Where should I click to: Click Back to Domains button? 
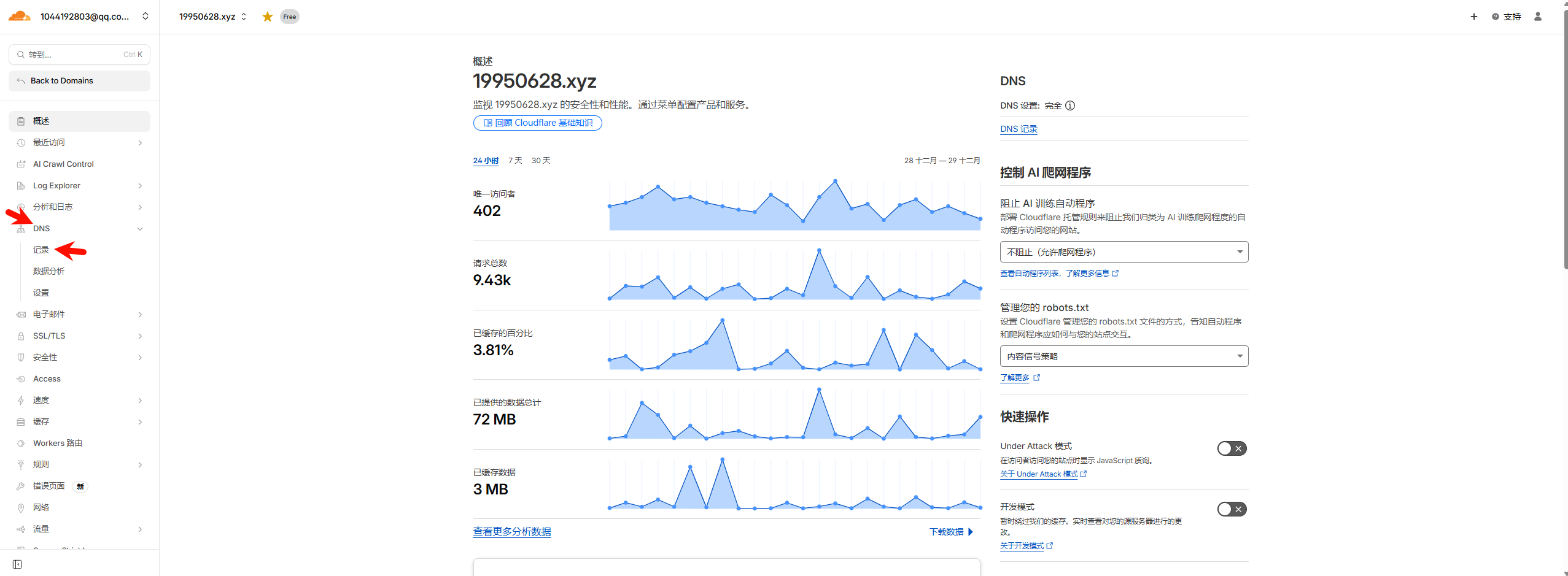(x=79, y=81)
